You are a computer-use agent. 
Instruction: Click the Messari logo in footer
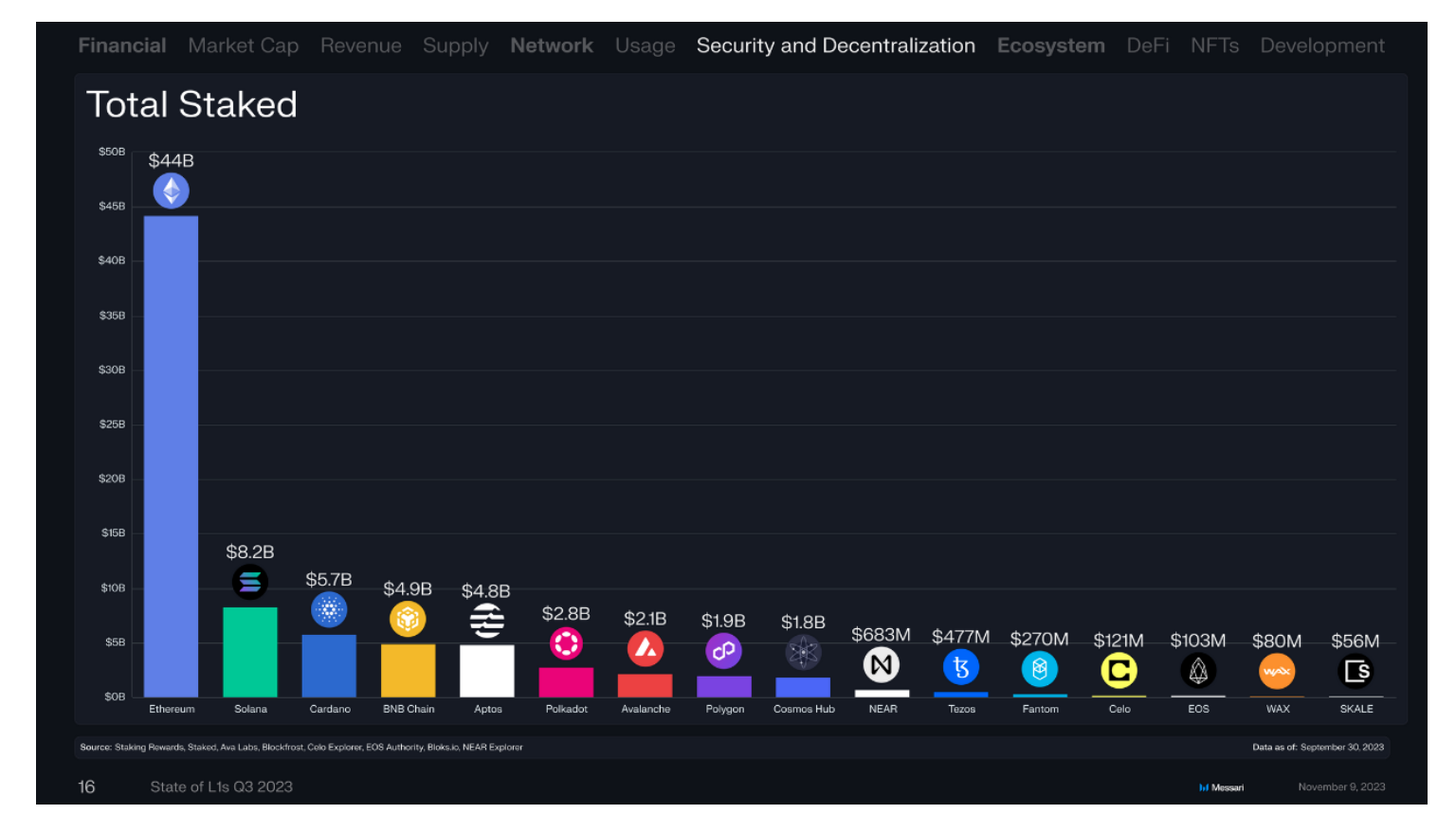(1222, 787)
